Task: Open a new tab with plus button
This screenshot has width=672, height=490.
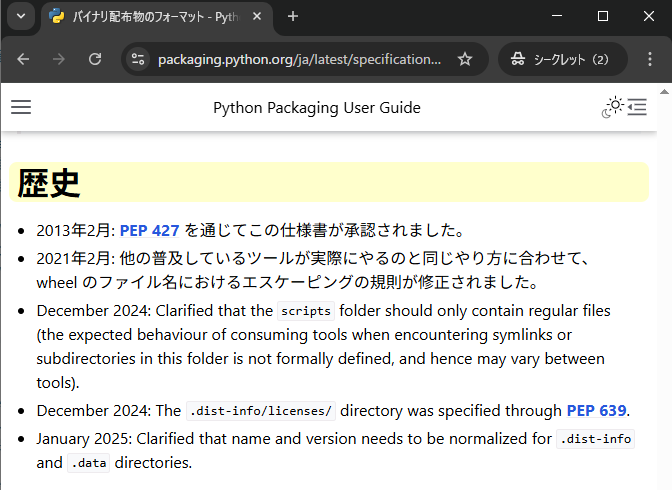Action: (293, 17)
